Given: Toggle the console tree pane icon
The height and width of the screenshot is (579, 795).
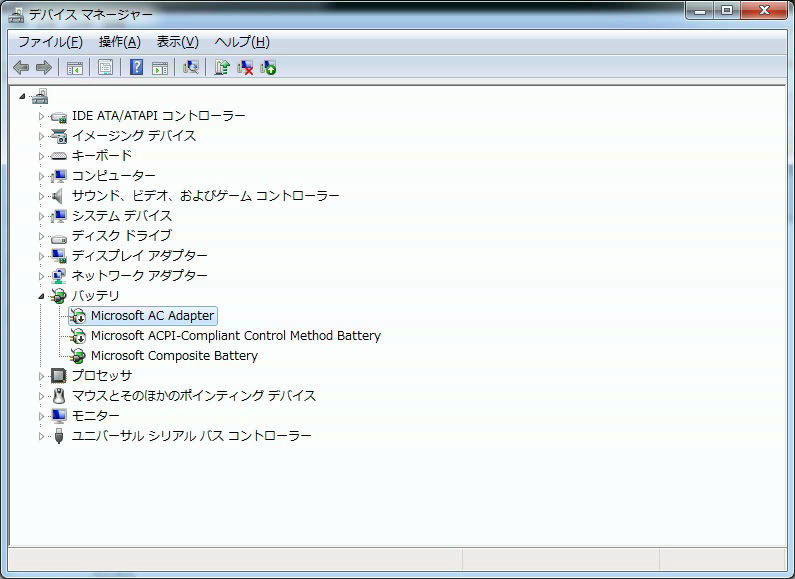Looking at the screenshot, I should pos(75,67).
